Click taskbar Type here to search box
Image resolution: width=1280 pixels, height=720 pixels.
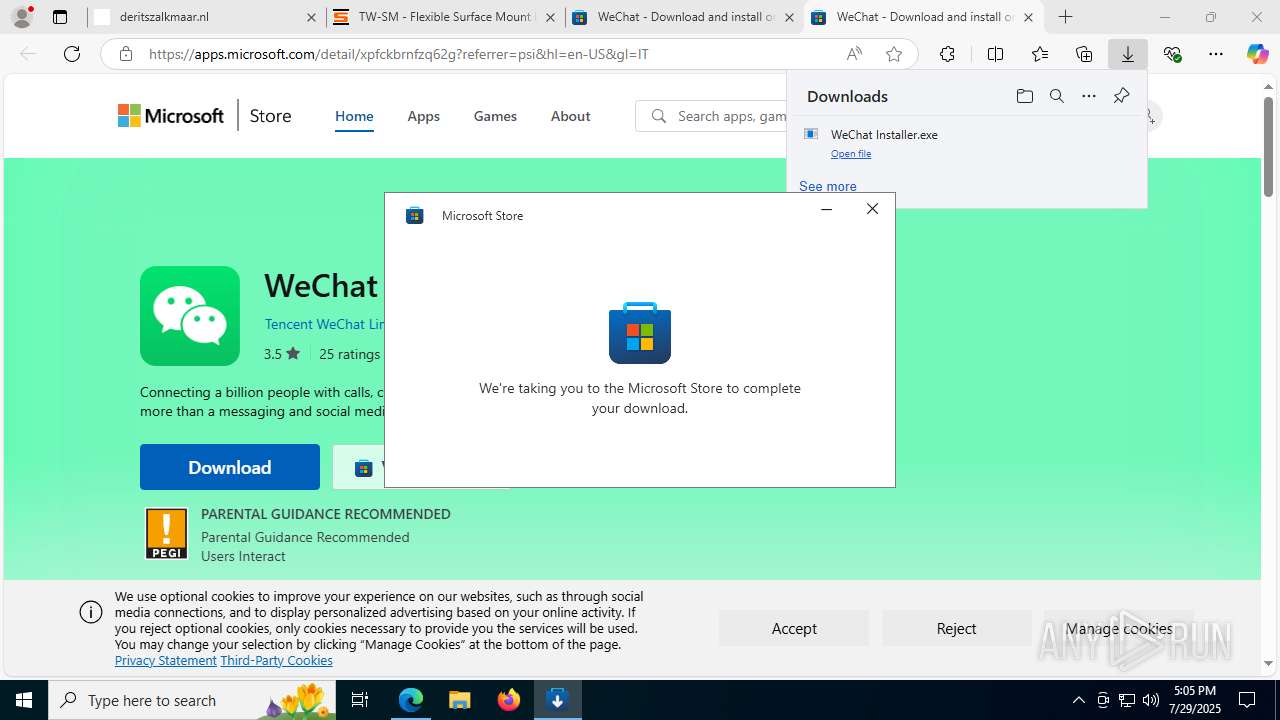(192, 700)
